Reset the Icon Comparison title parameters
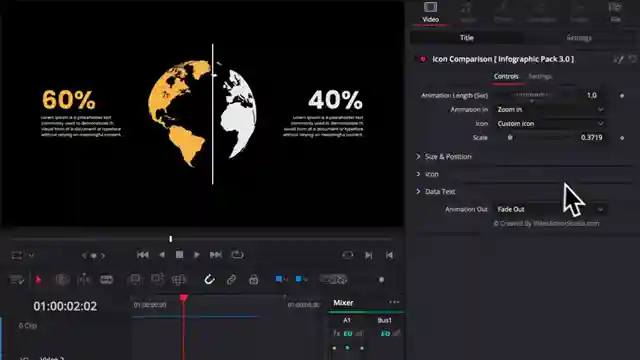Viewport: 640px width, 360px height. (x=632, y=59)
